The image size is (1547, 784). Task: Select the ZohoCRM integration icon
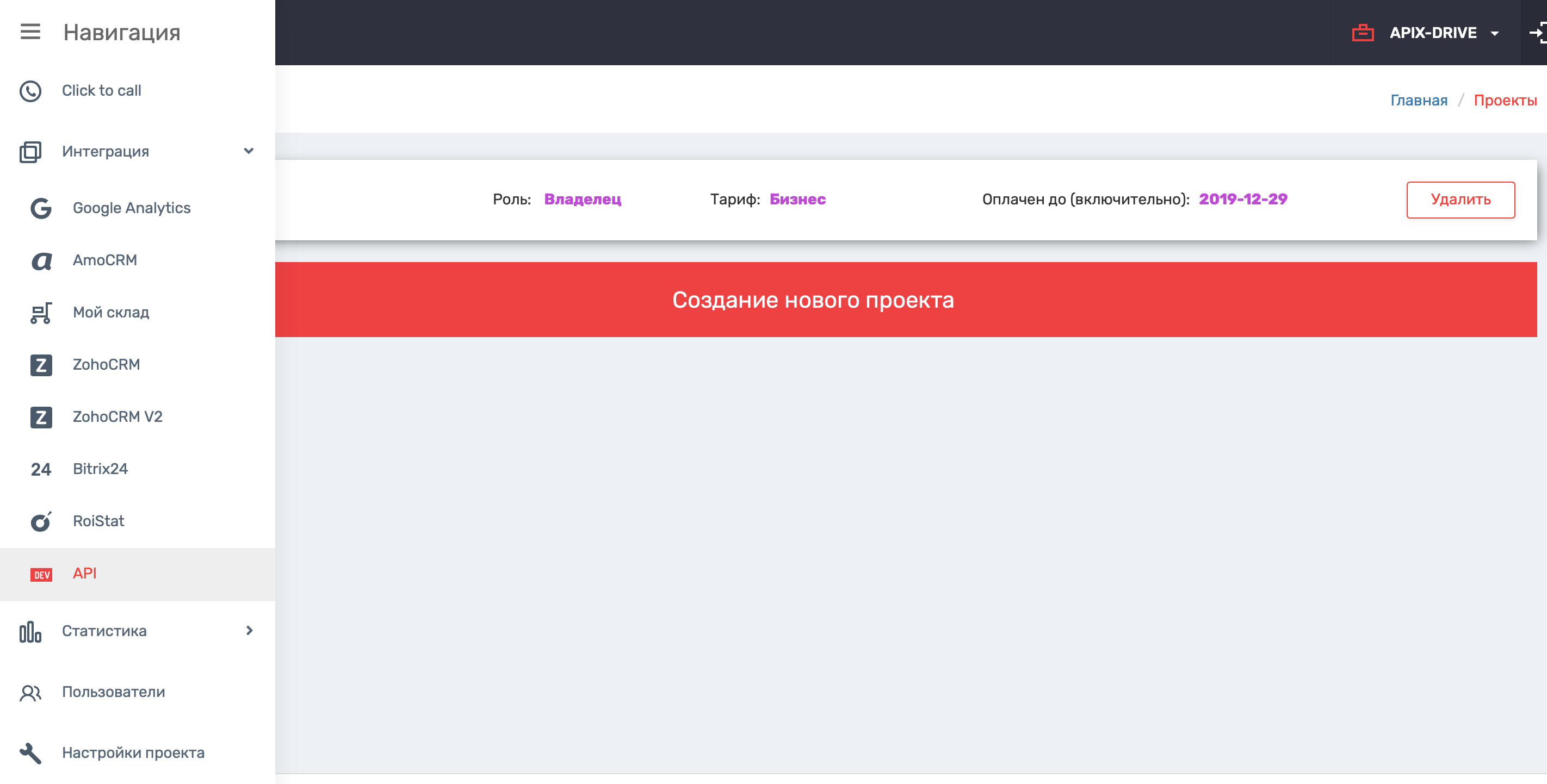pyautogui.click(x=40, y=364)
